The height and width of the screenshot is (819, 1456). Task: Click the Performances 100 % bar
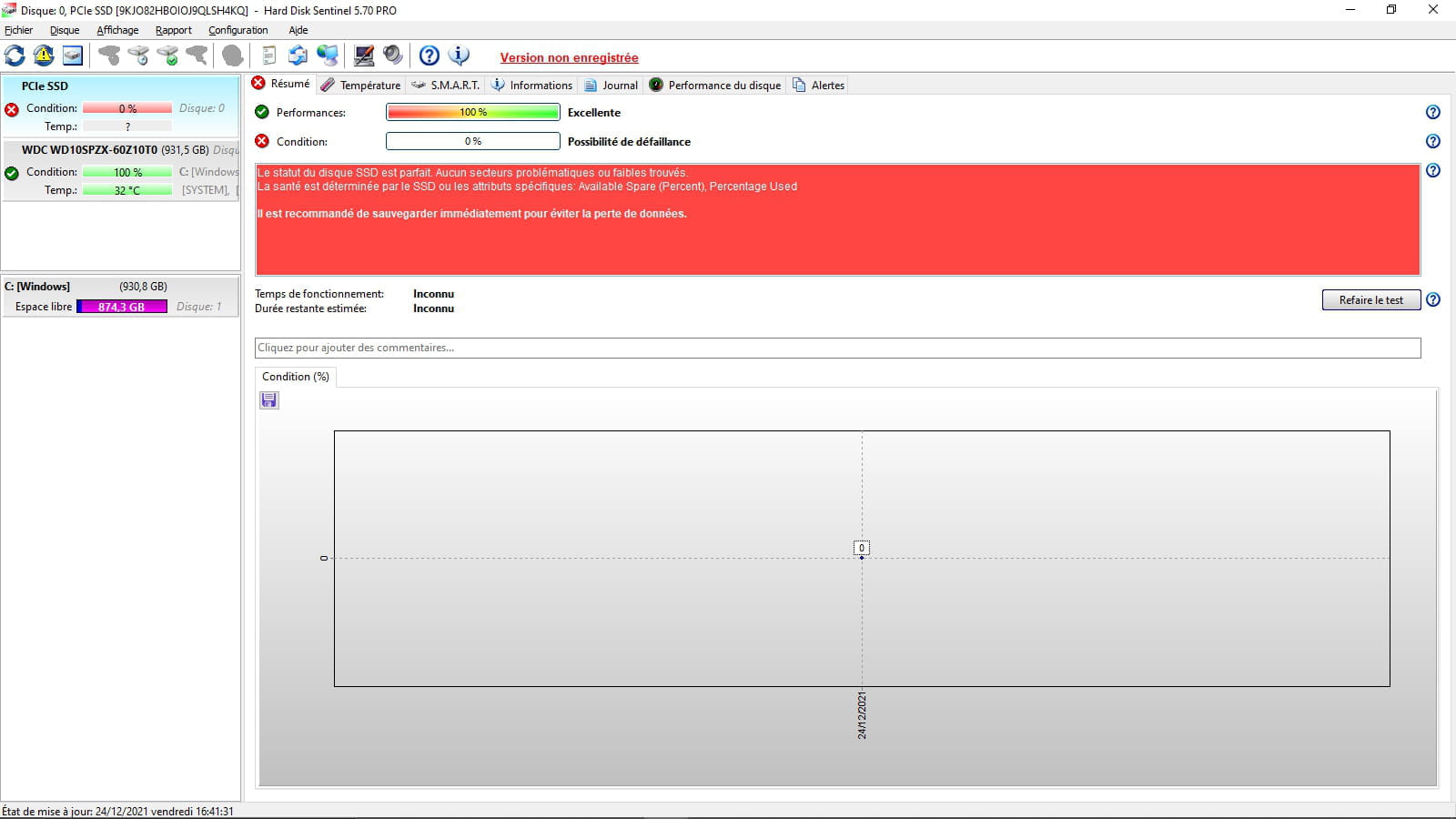[x=473, y=112]
